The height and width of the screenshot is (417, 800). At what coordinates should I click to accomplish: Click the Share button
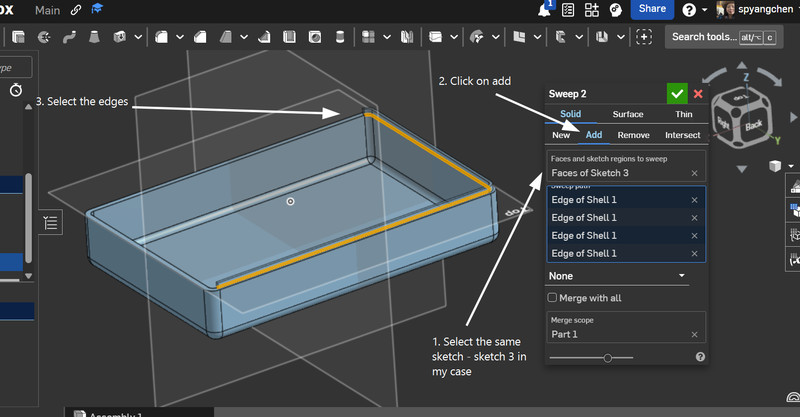(652, 9)
